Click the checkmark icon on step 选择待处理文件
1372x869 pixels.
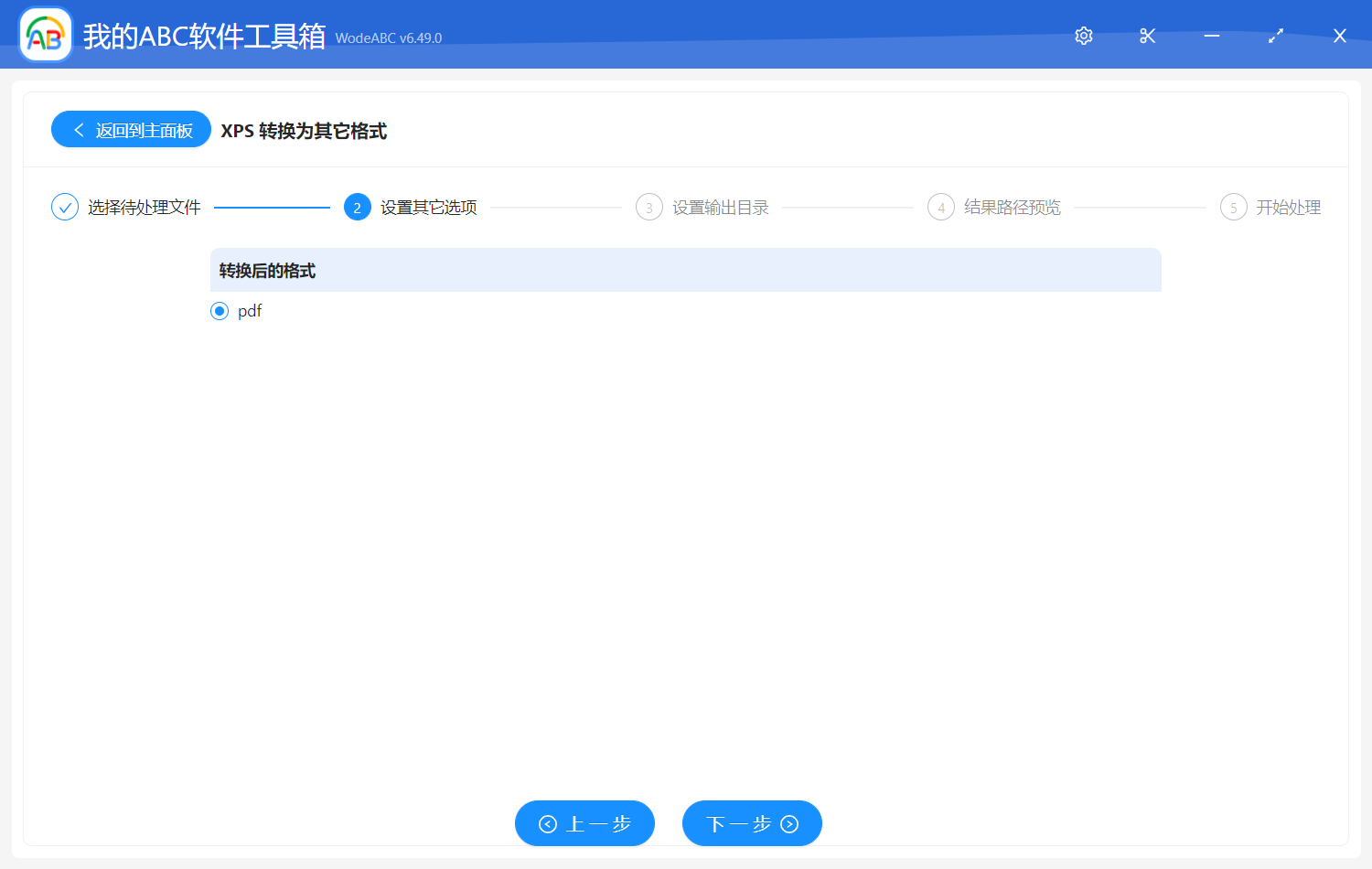coord(64,207)
